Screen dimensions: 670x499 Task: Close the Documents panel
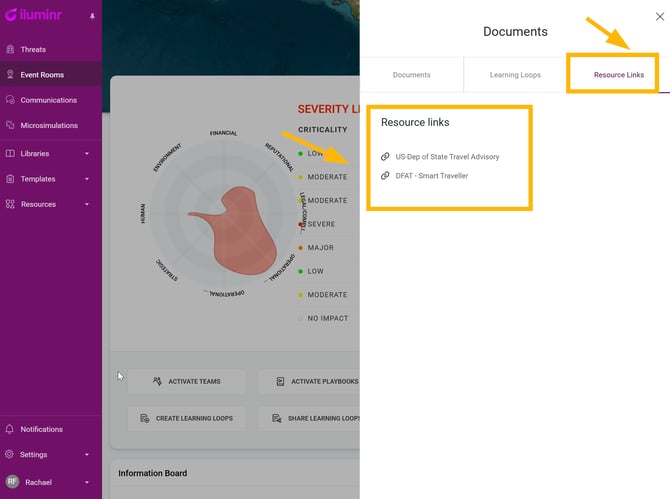(x=659, y=16)
